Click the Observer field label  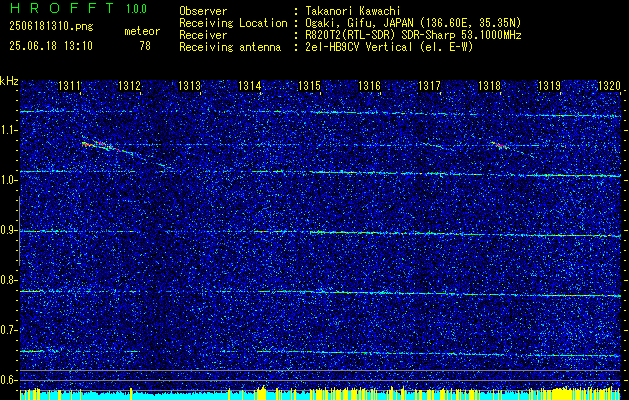tap(203, 11)
